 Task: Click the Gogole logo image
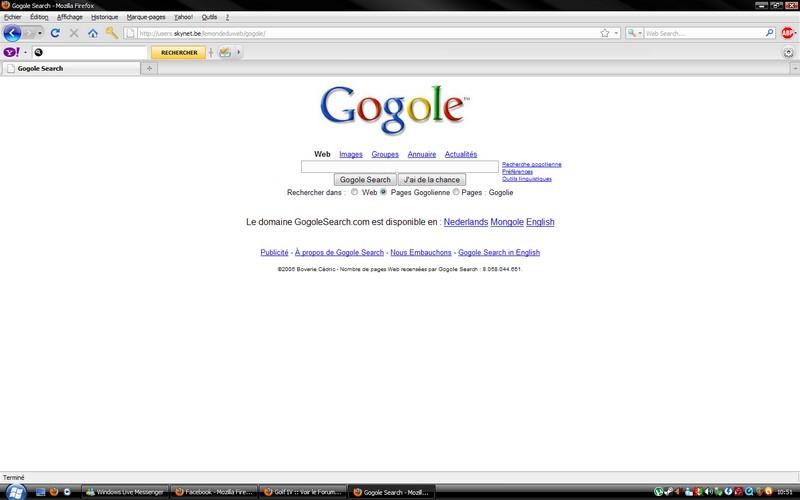click(x=393, y=109)
